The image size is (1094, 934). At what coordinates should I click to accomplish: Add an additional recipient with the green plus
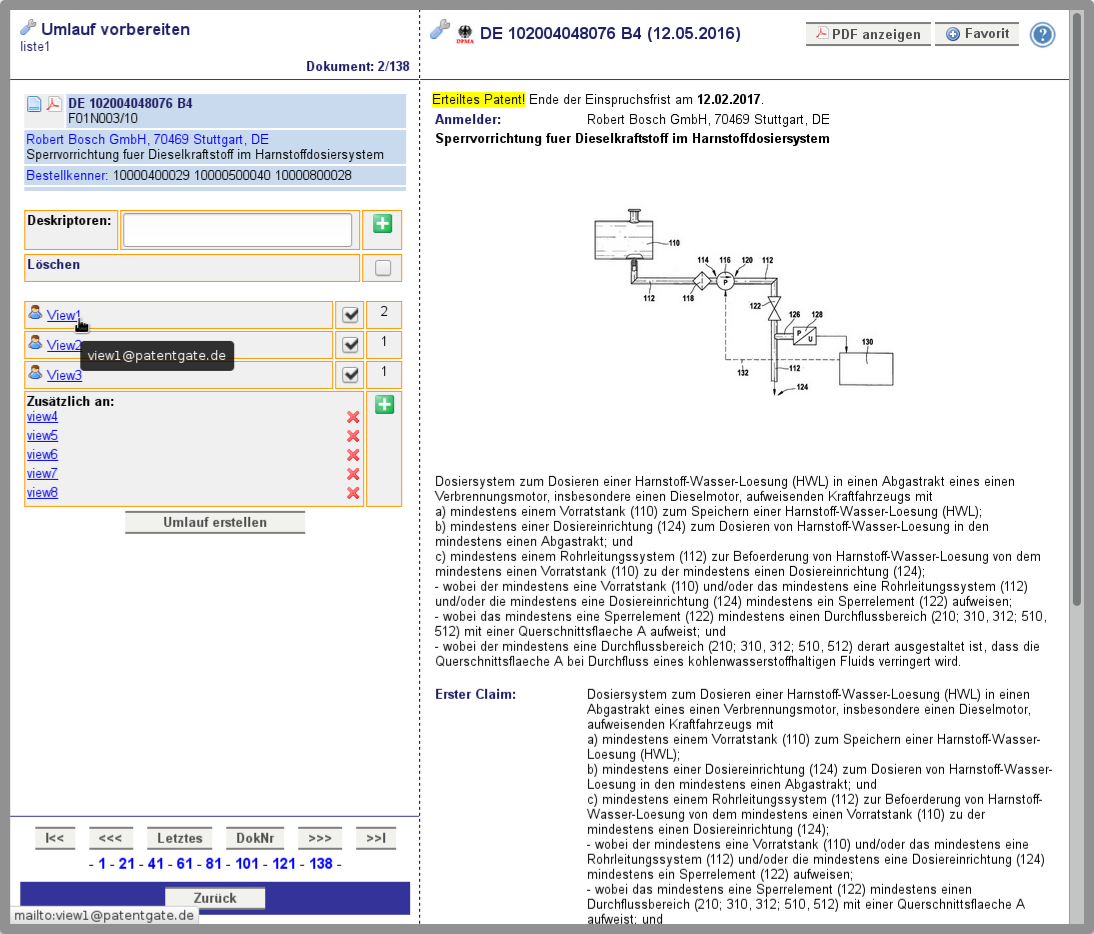pos(384,405)
